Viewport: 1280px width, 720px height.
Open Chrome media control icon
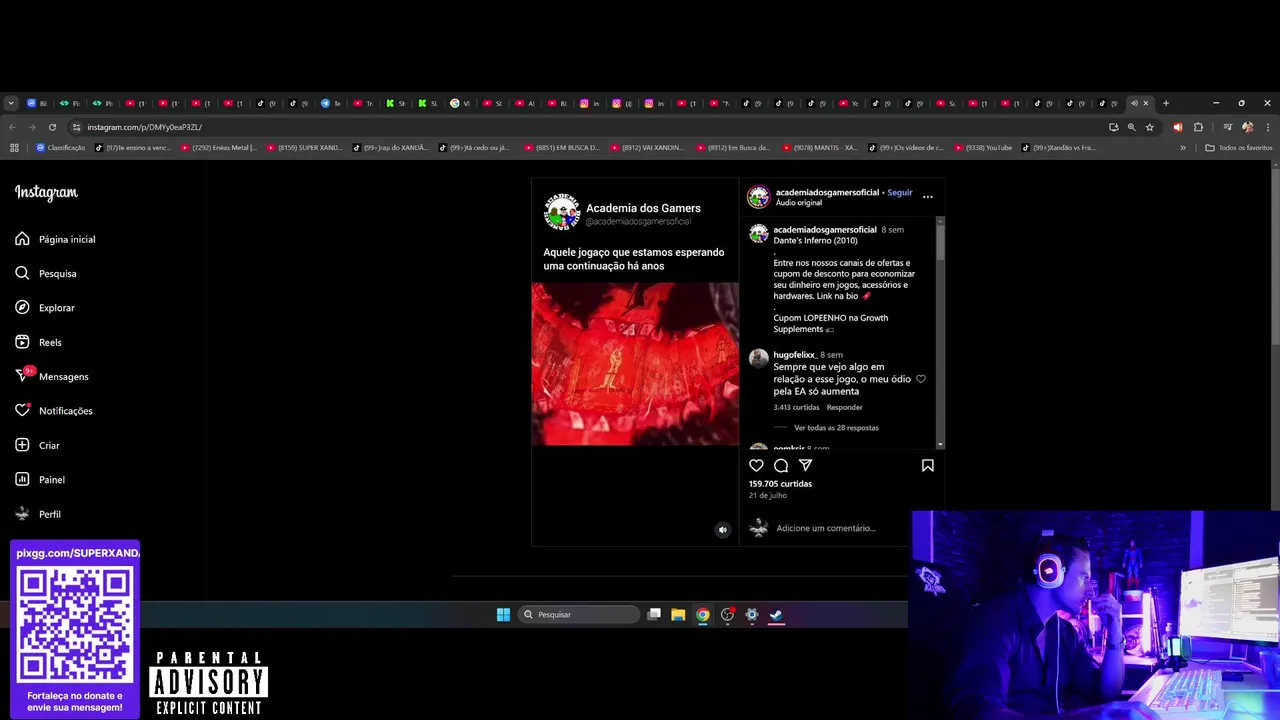(x=1228, y=127)
